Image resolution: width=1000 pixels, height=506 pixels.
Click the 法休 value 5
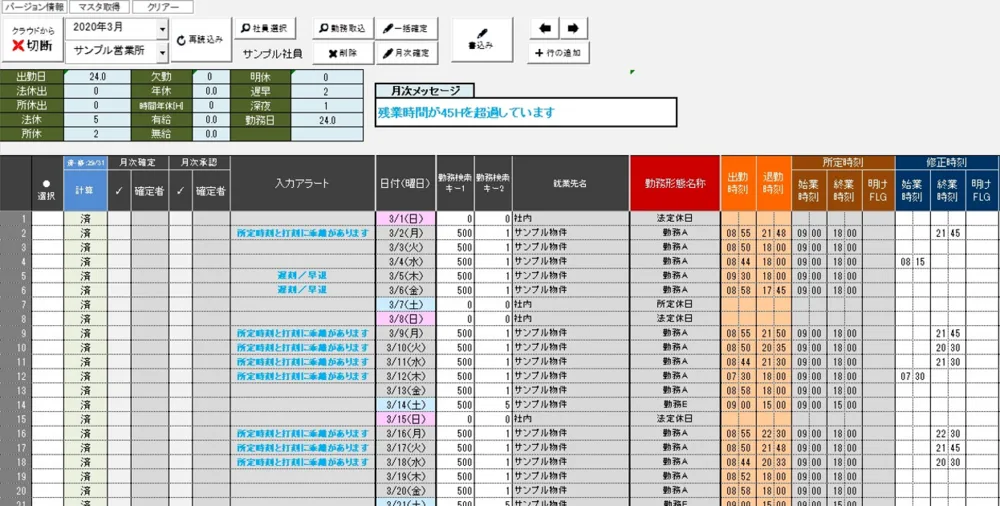97,119
